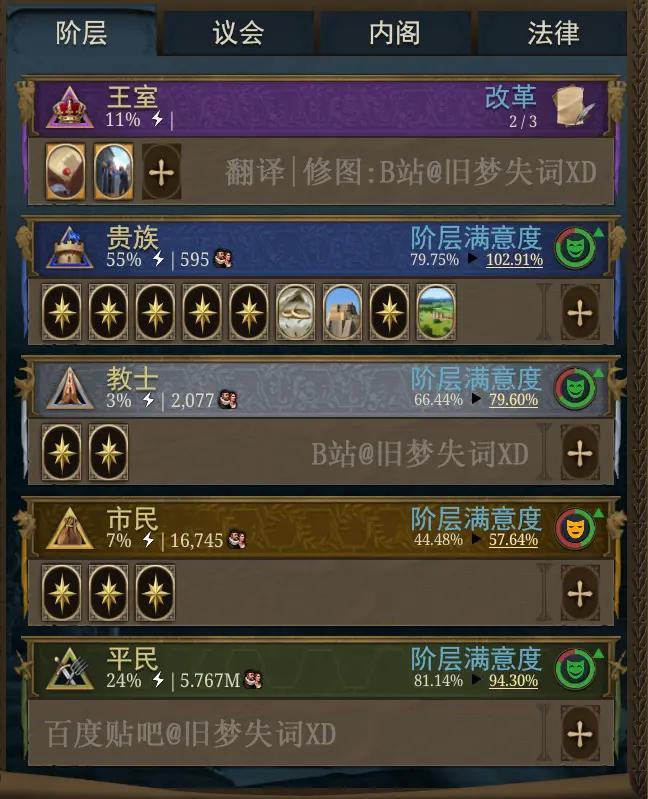Add privilege to the 教士 estate

coord(580,452)
